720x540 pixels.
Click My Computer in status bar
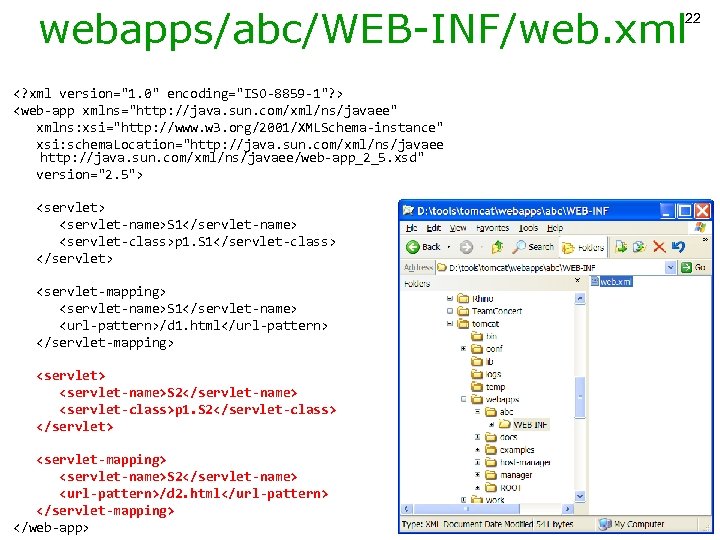[632, 524]
